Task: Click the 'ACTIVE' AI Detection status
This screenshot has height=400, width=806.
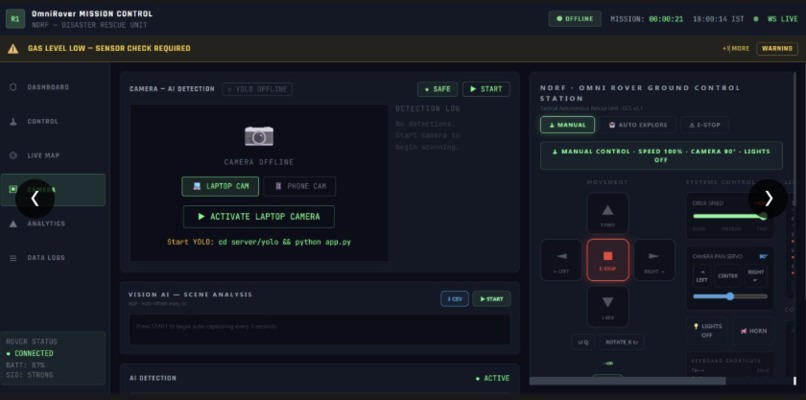Action: [493, 378]
